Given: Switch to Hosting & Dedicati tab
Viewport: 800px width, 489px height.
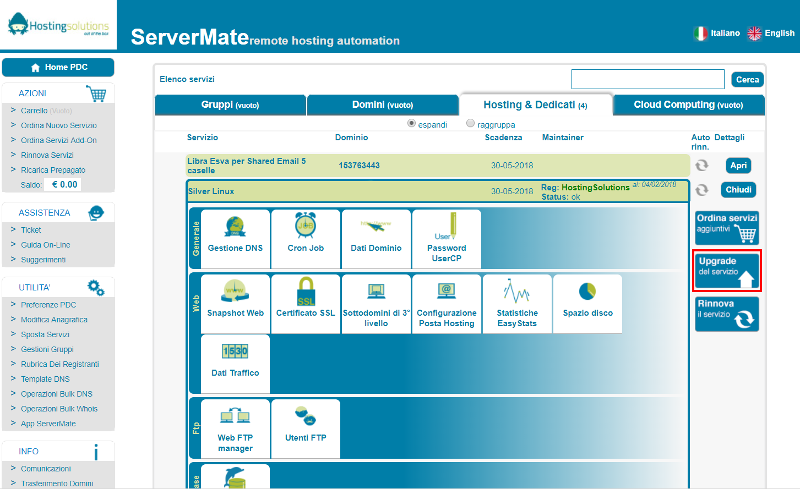Looking at the screenshot, I should tap(535, 105).
